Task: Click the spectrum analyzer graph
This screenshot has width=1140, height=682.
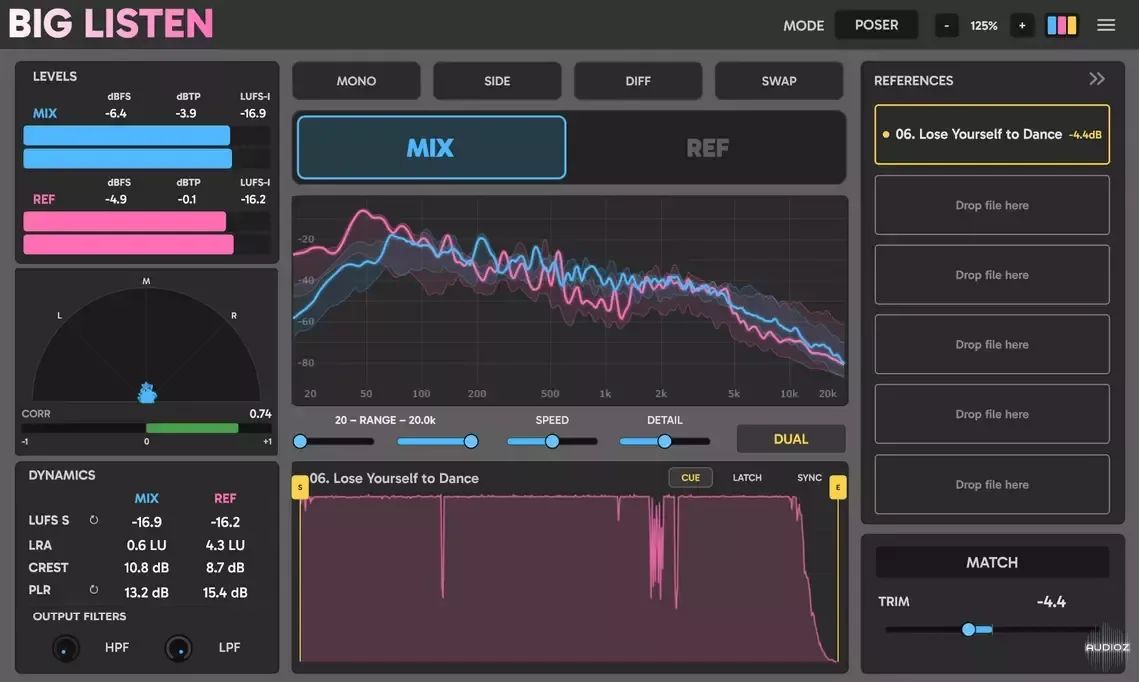Action: (x=569, y=298)
